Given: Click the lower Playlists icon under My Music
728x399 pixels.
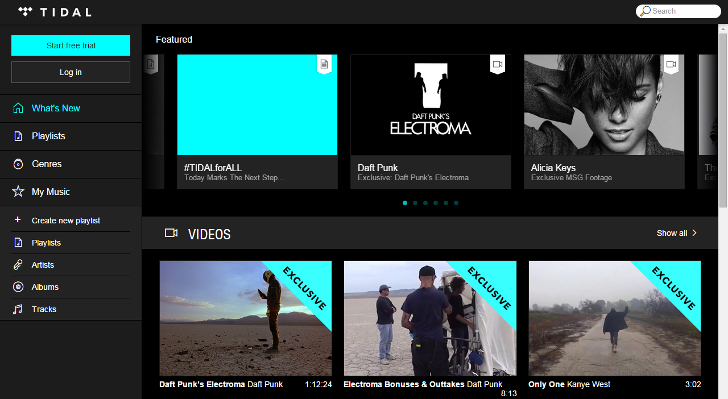Looking at the screenshot, I should [18, 242].
